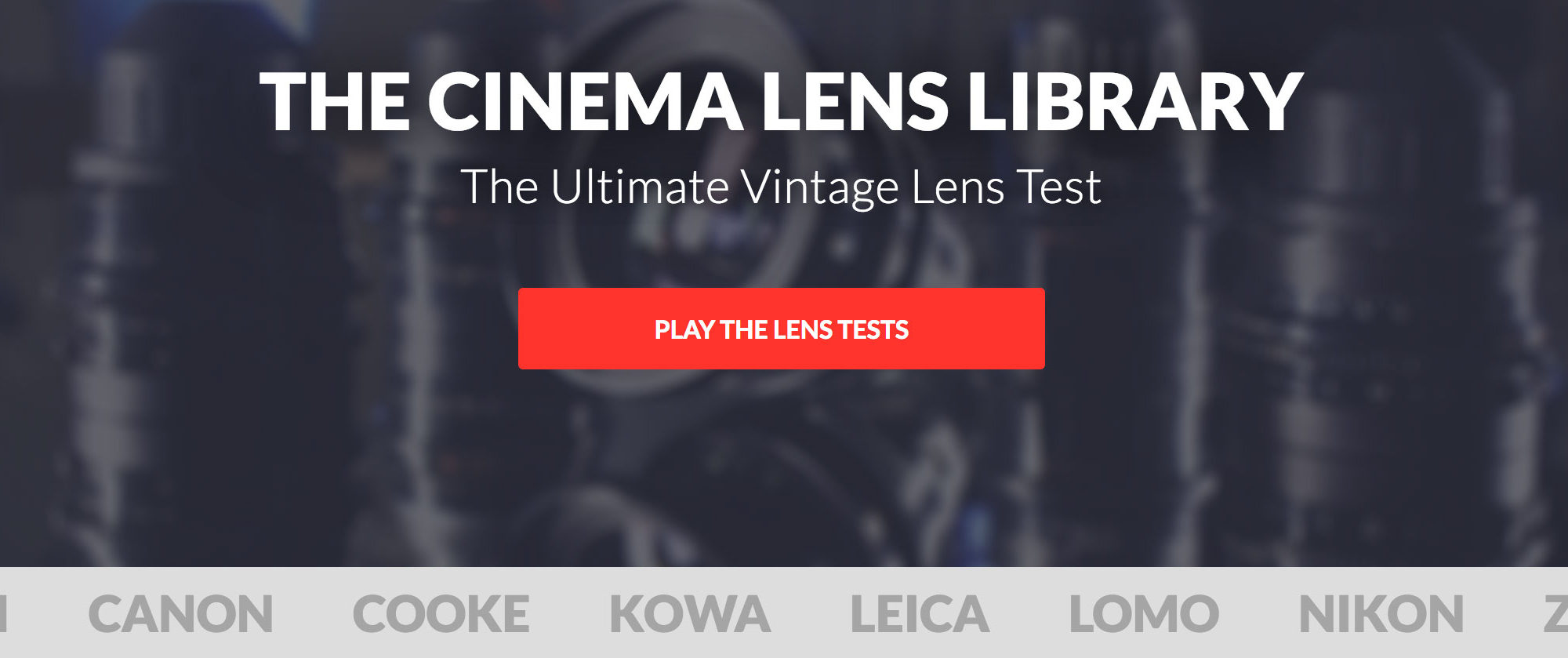Click The Cinema Lens Library heading
This screenshot has height=658, width=1568.
pos(781,102)
